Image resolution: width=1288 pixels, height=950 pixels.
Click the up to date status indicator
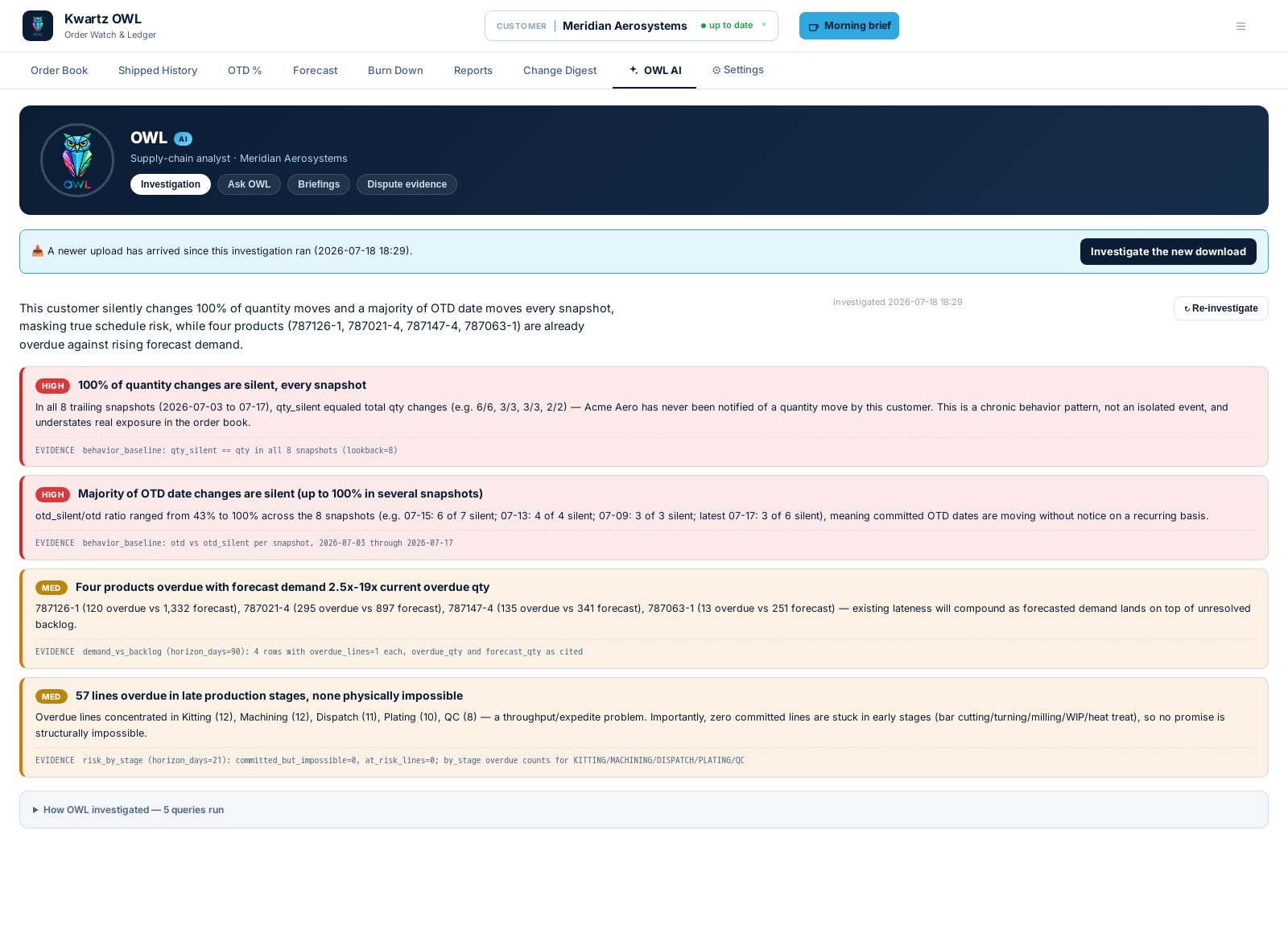[727, 25]
